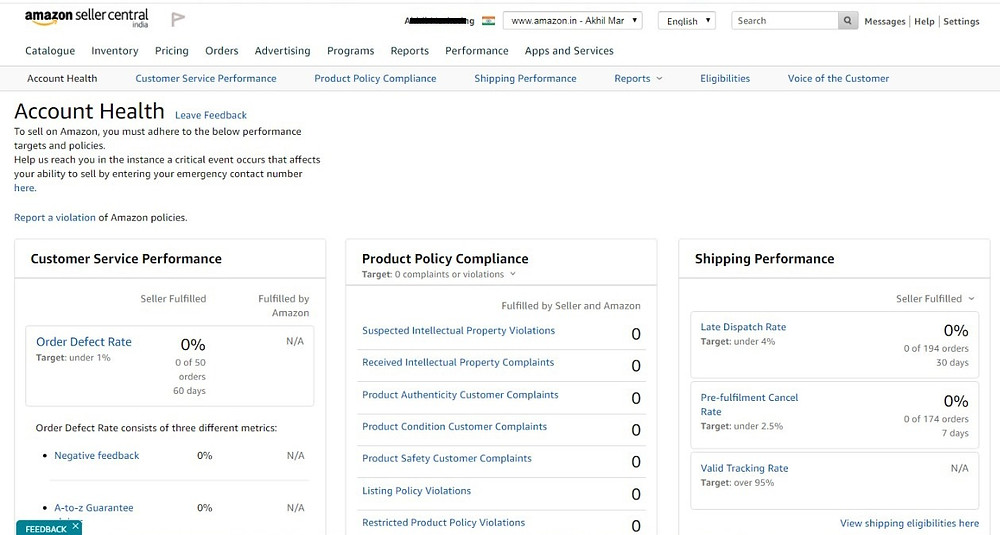Open Help link in header
The image size is (1000, 535).
(x=924, y=21)
